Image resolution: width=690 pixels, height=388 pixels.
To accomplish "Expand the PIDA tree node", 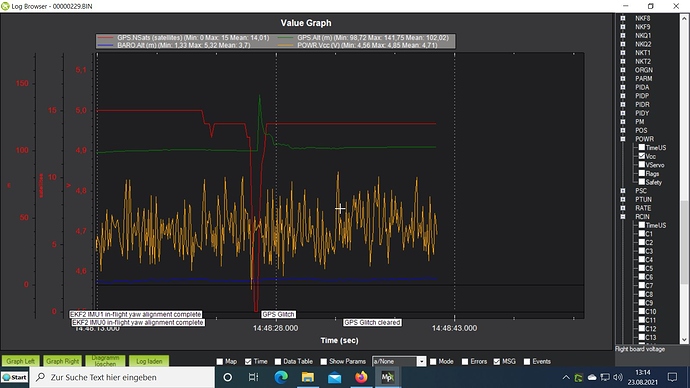I will pos(623,87).
